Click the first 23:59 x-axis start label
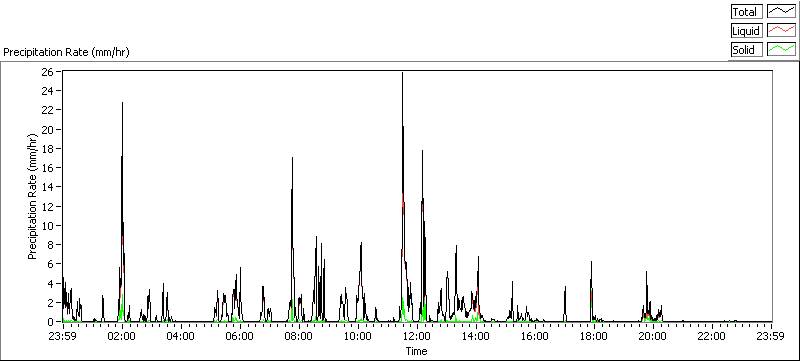The width and height of the screenshot is (800, 361). pos(62,336)
